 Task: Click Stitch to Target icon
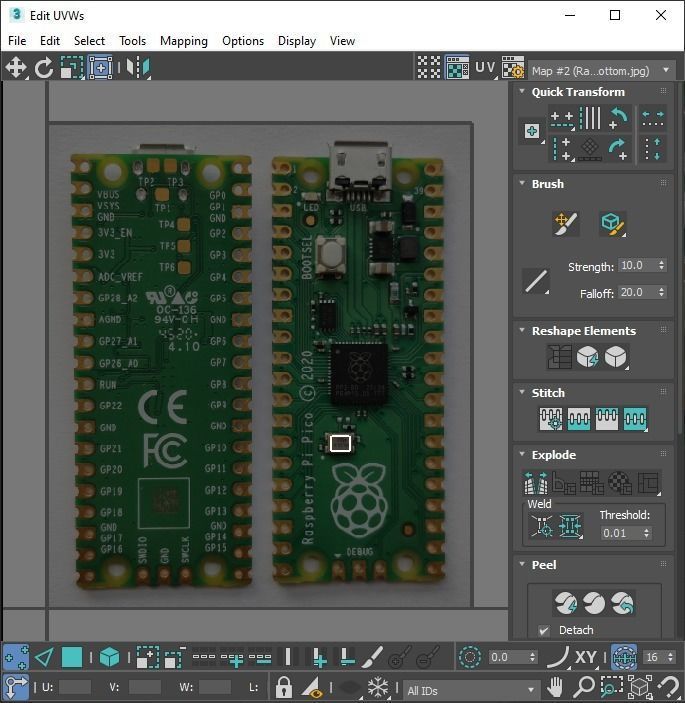[551, 419]
